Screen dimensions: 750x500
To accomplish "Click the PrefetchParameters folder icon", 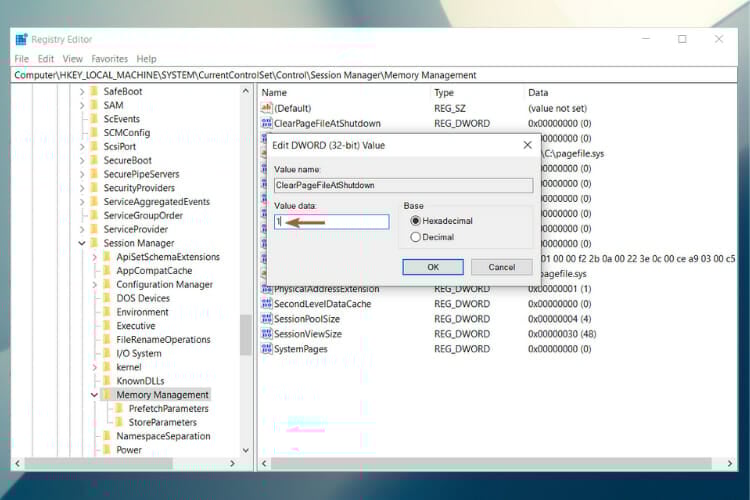I will point(119,409).
